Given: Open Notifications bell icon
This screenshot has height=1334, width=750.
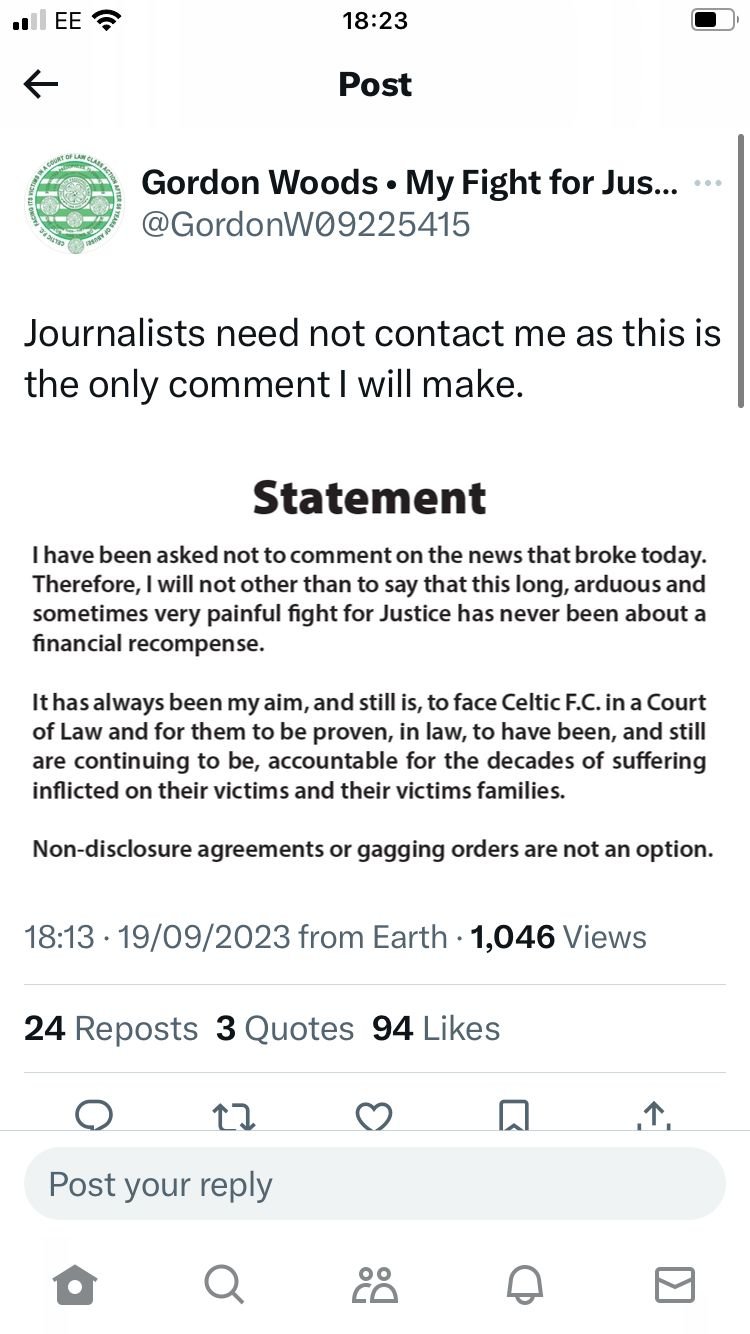Looking at the screenshot, I should (526, 1284).
